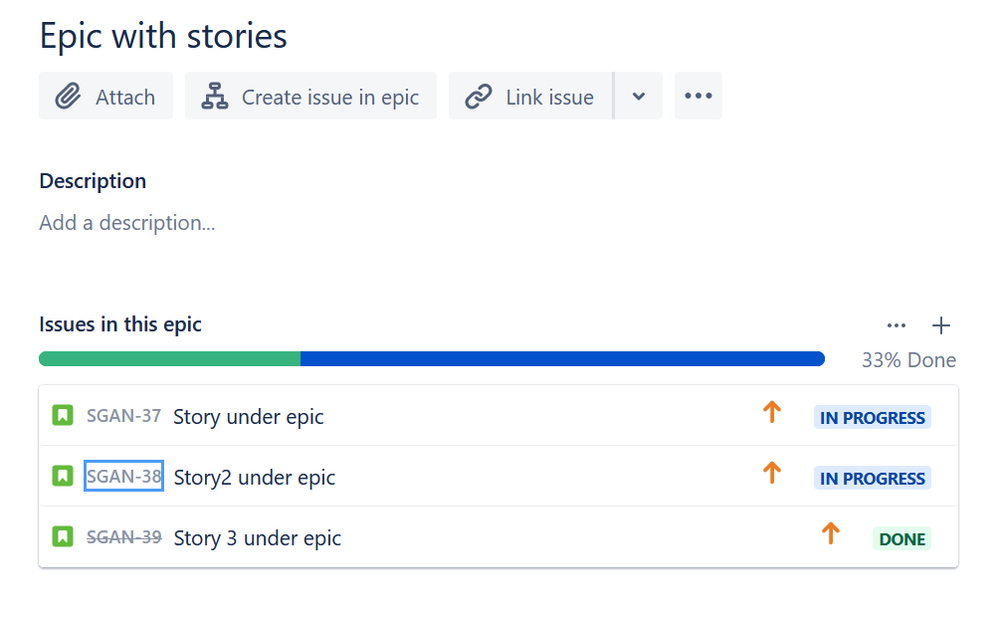
Task: Click the plus icon to add an issue
Action: [x=941, y=325]
